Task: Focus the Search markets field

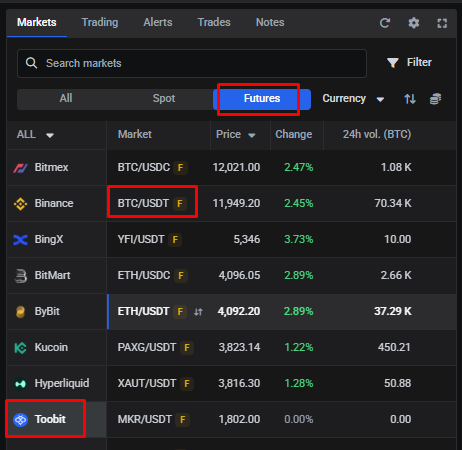Action: point(192,63)
